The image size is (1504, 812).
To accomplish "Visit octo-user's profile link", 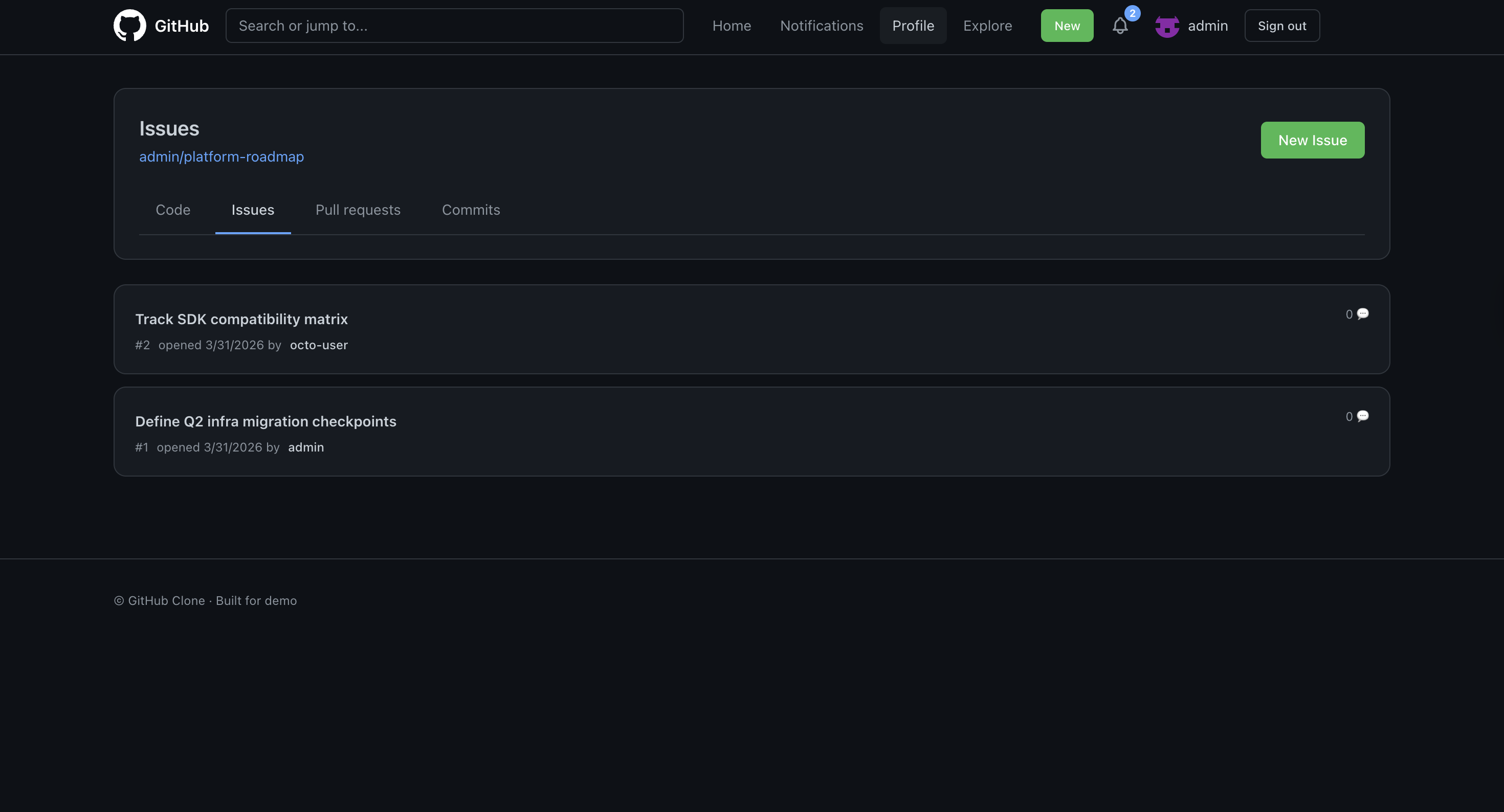I will (319, 345).
